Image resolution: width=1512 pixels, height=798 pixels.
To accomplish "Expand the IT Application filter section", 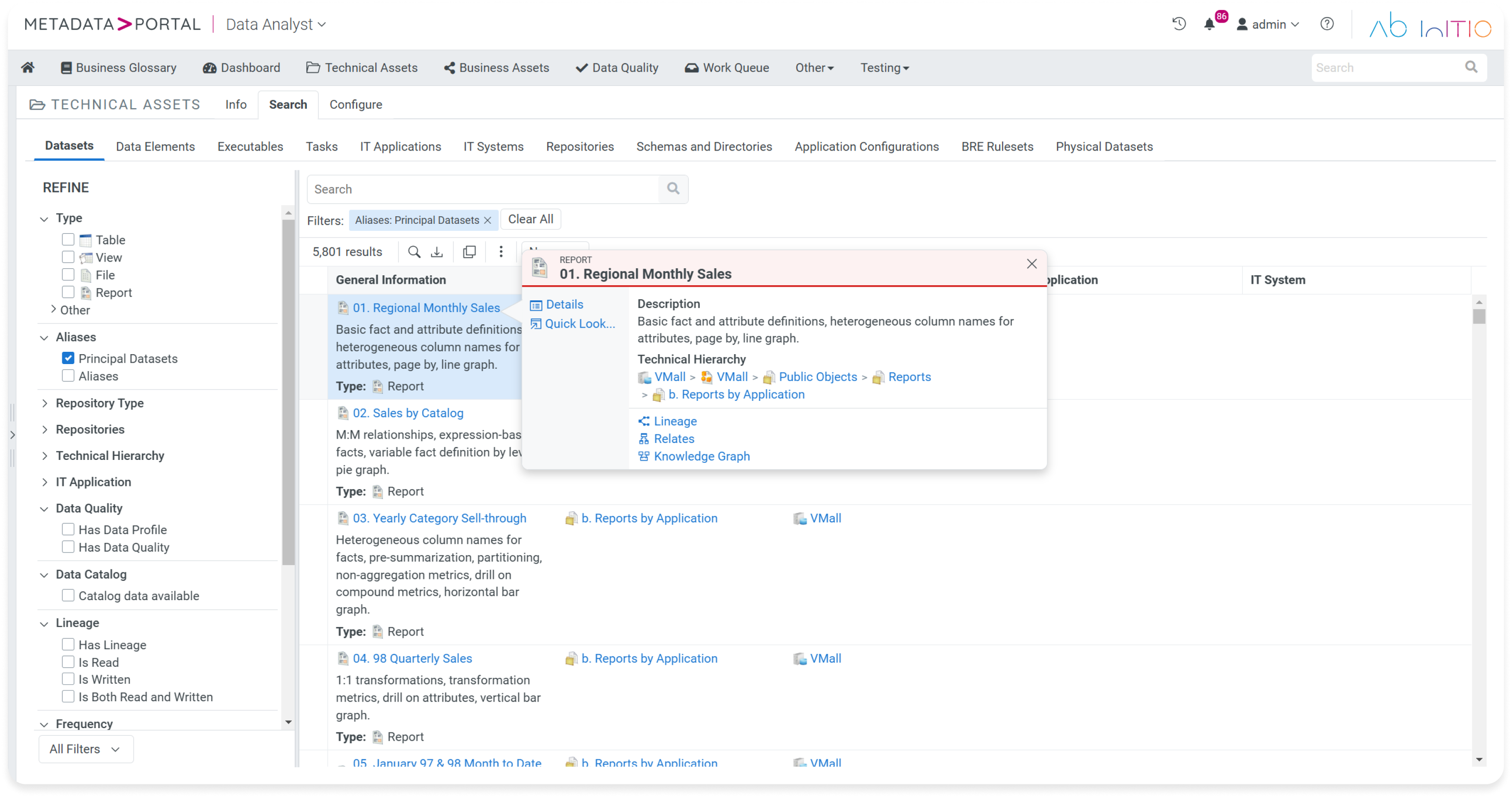I will [x=44, y=482].
